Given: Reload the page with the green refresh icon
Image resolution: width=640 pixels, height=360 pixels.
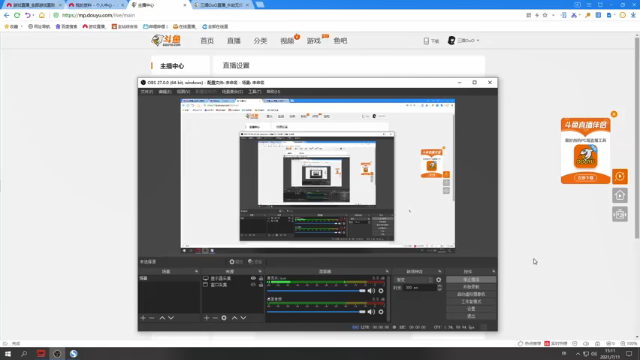Looking at the screenshot, I should [x=17, y=15].
